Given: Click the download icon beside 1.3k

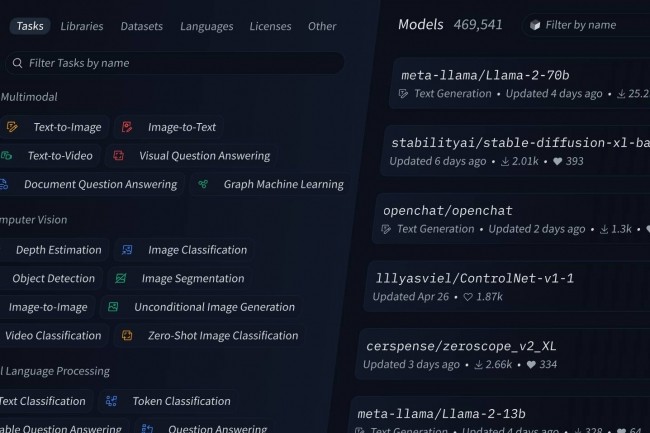Looking at the screenshot, I should (604, 229).
